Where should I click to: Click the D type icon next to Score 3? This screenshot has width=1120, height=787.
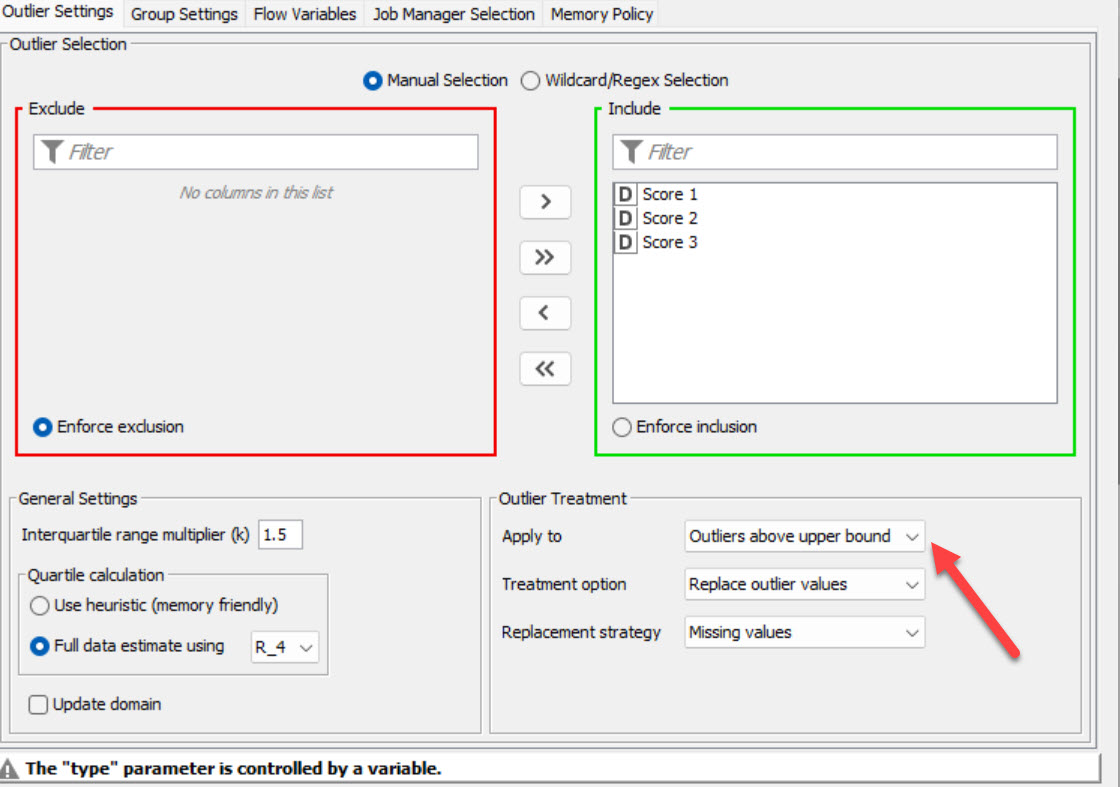click(625, 242)
